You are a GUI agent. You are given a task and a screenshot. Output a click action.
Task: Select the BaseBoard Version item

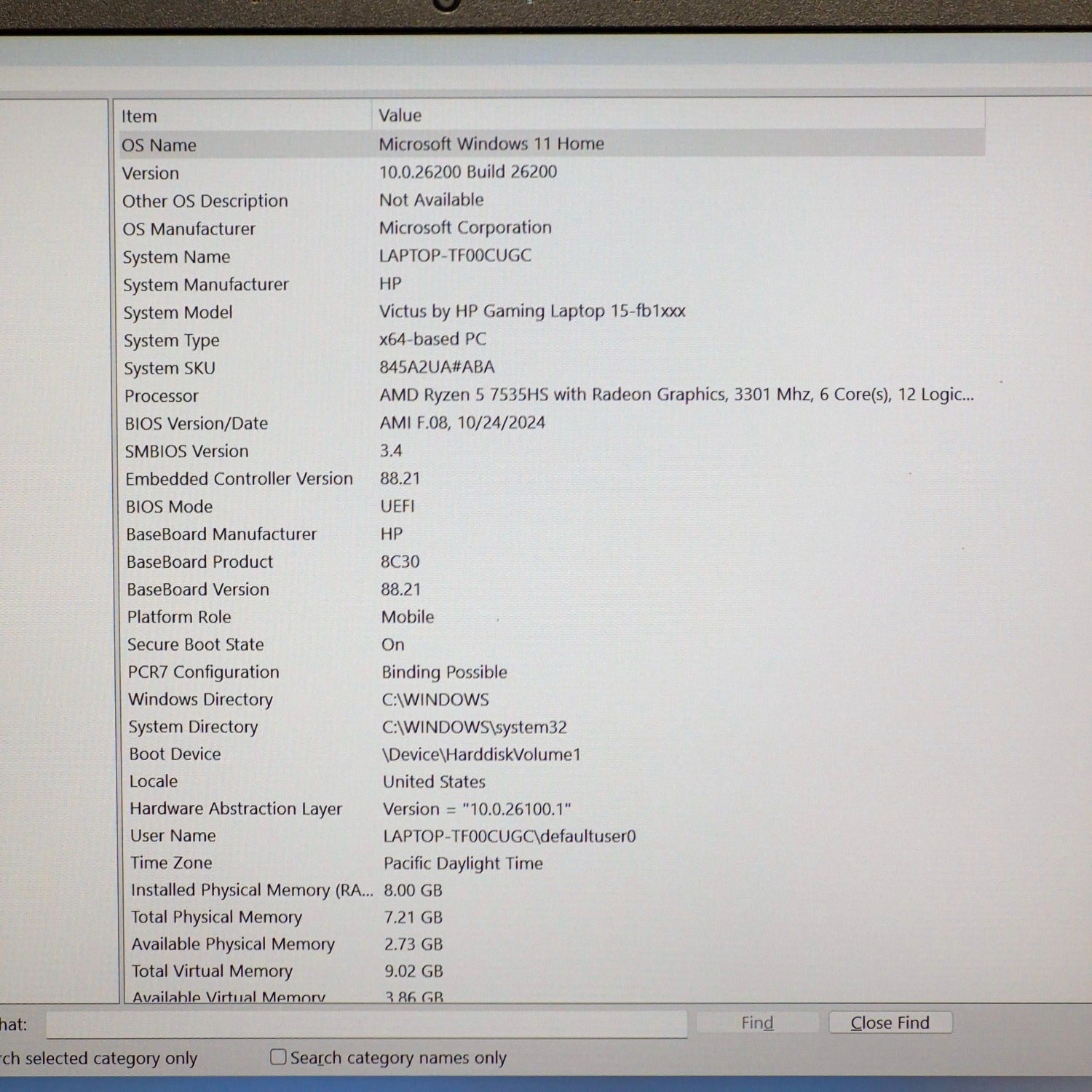pos(198,590)
